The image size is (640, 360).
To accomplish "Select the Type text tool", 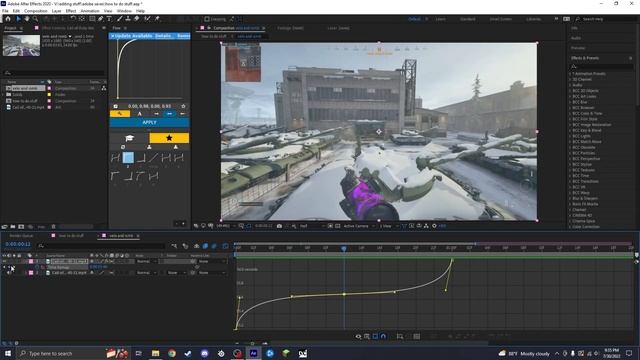I will pos(109,19).
